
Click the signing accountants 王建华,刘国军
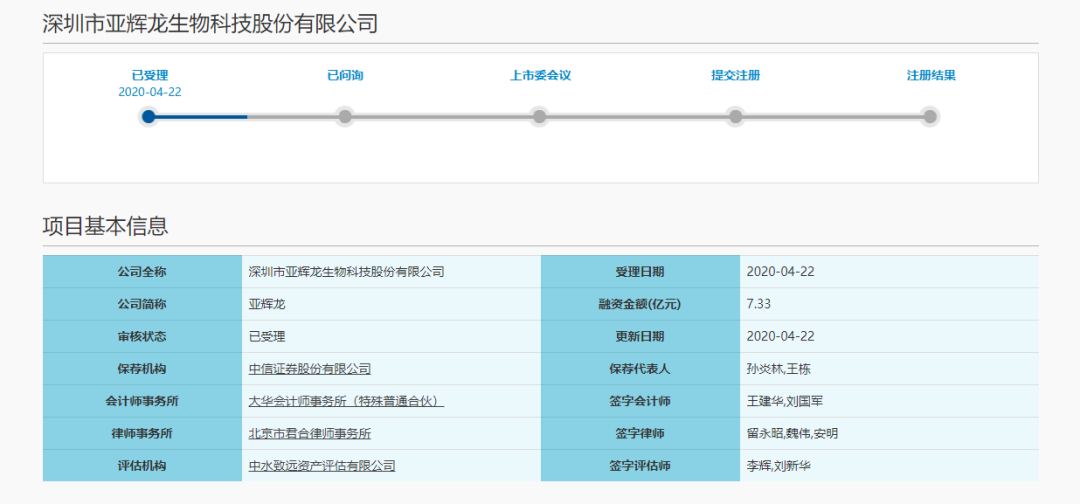[785, 401]
